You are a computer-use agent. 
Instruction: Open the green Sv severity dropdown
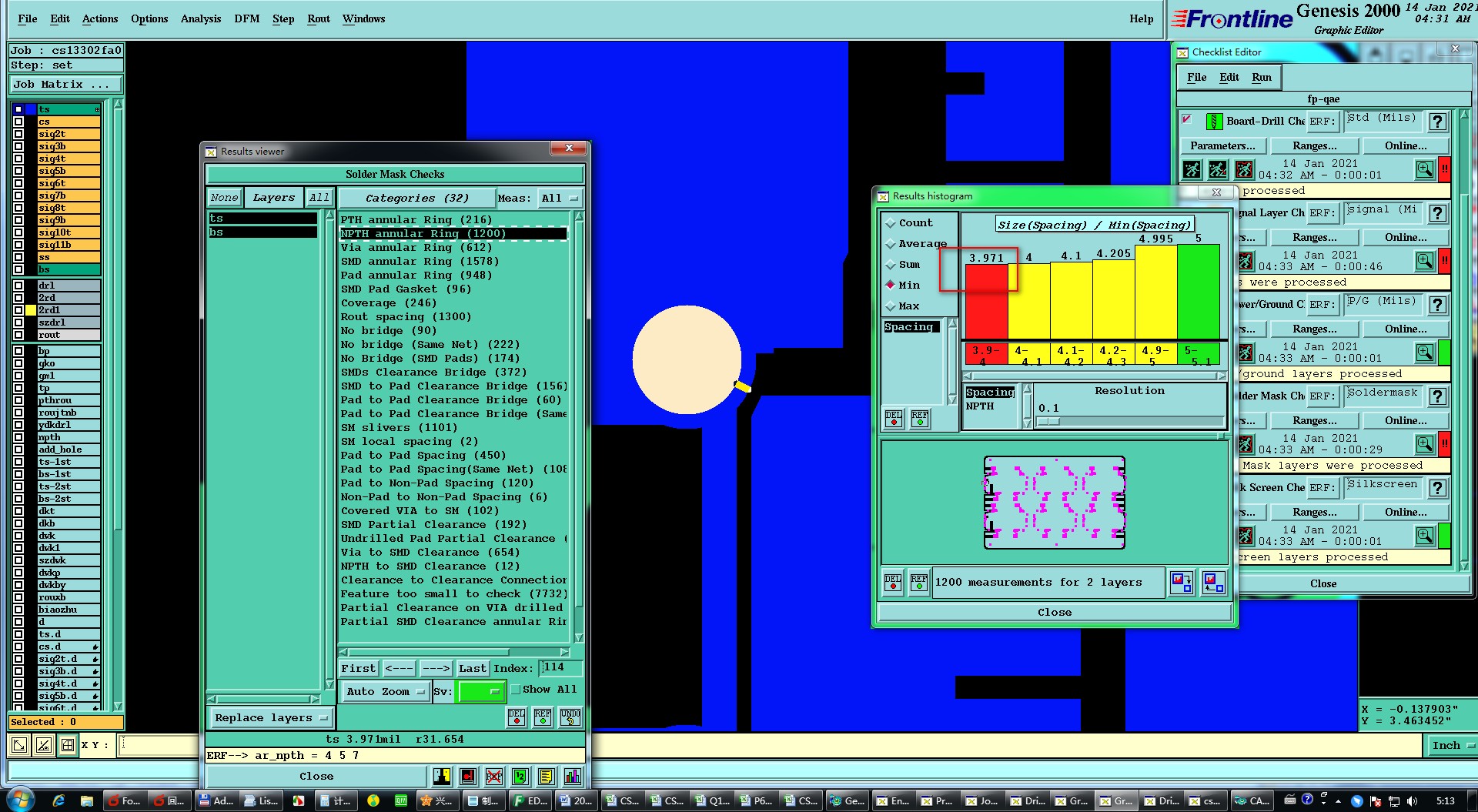481,692
